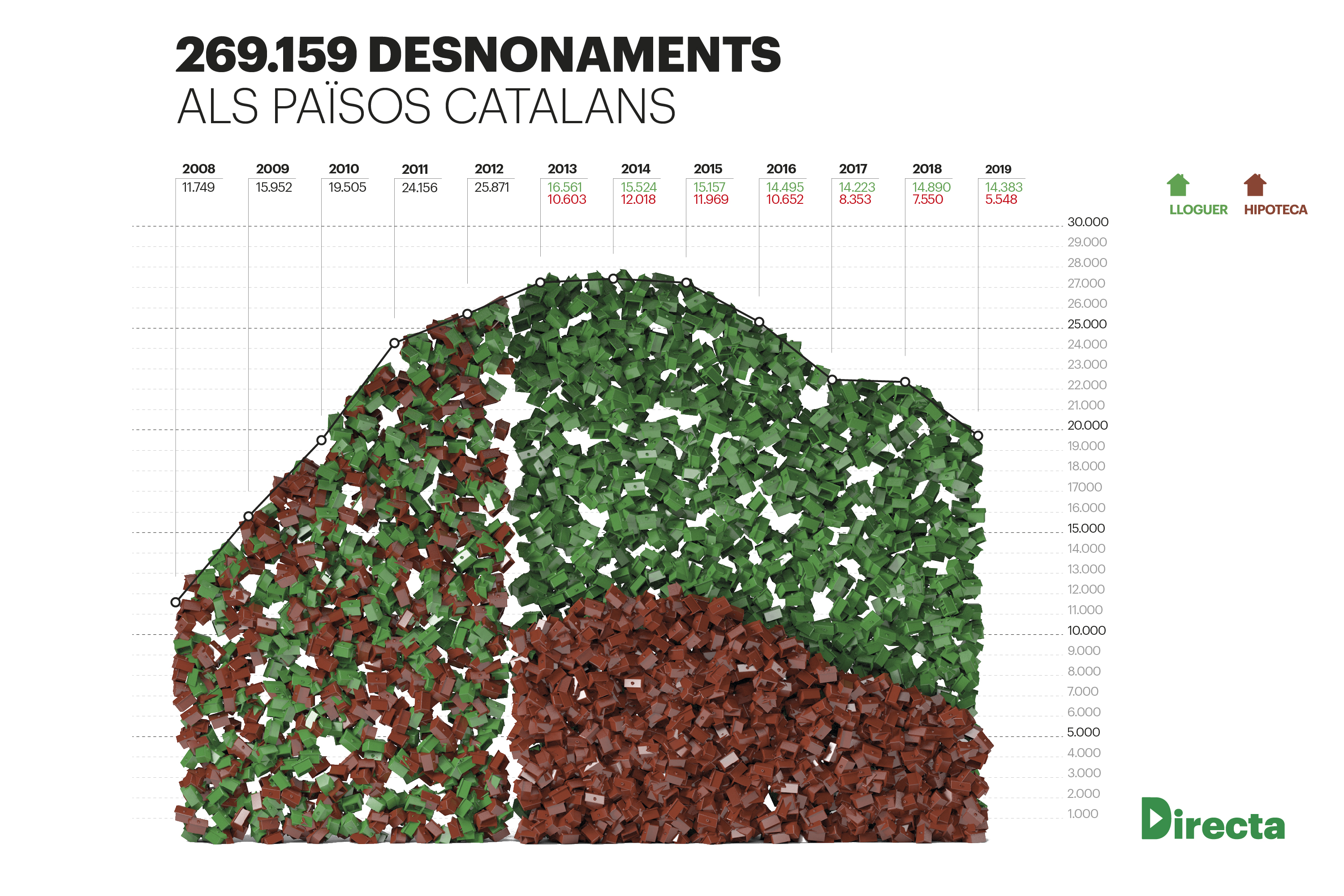Click the 2014 peak data point circle

(613, 279)
